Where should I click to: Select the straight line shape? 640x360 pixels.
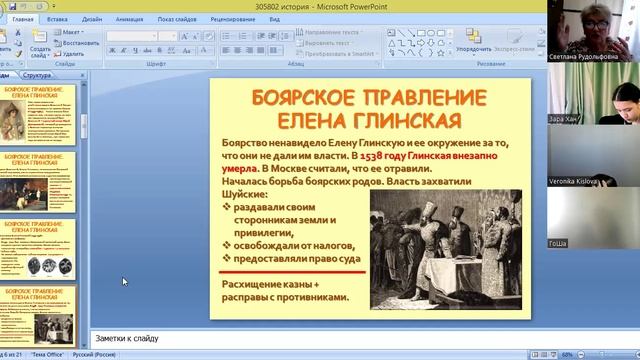pos(401,33)
